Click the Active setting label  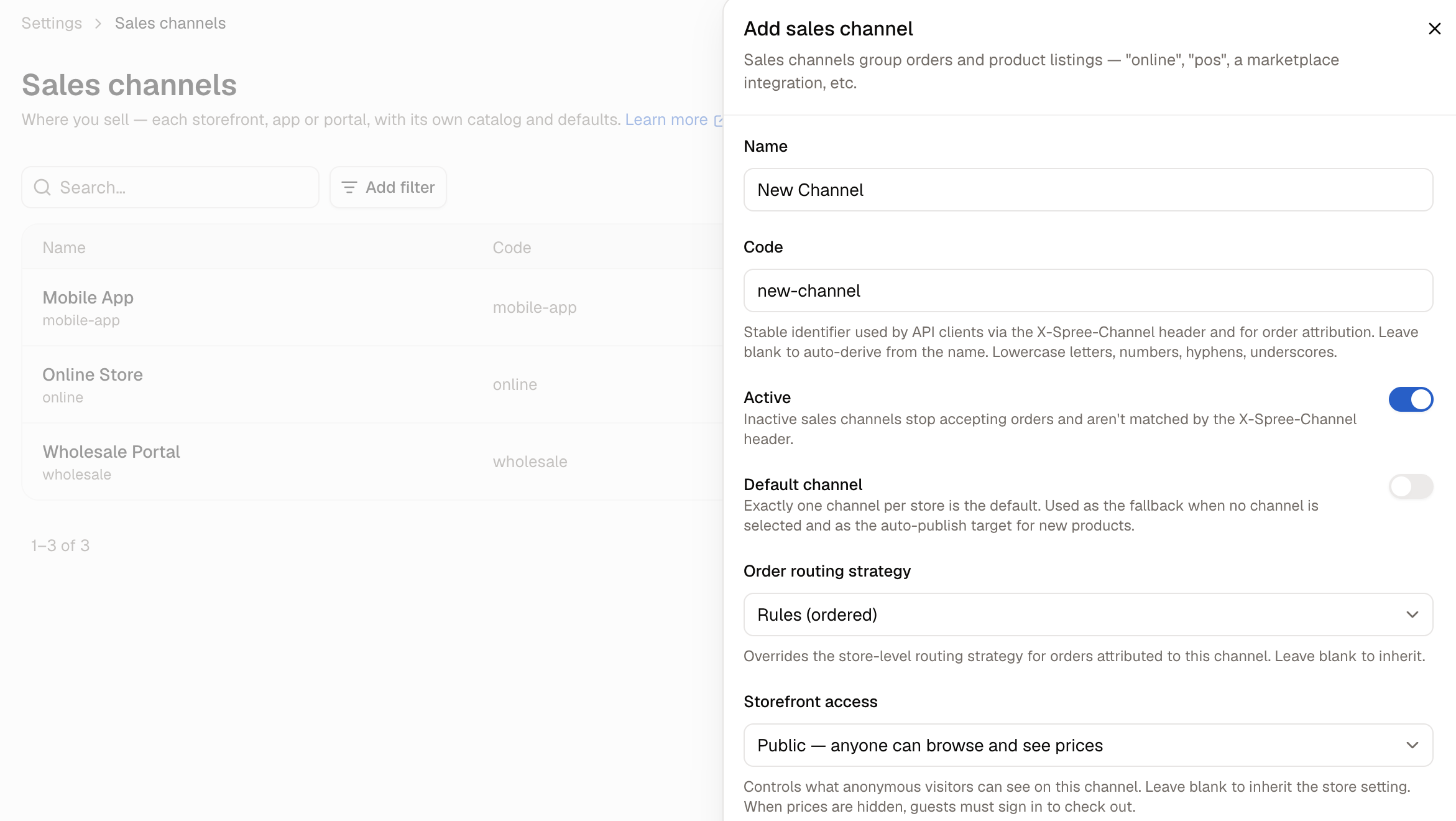tap(767, 397)
